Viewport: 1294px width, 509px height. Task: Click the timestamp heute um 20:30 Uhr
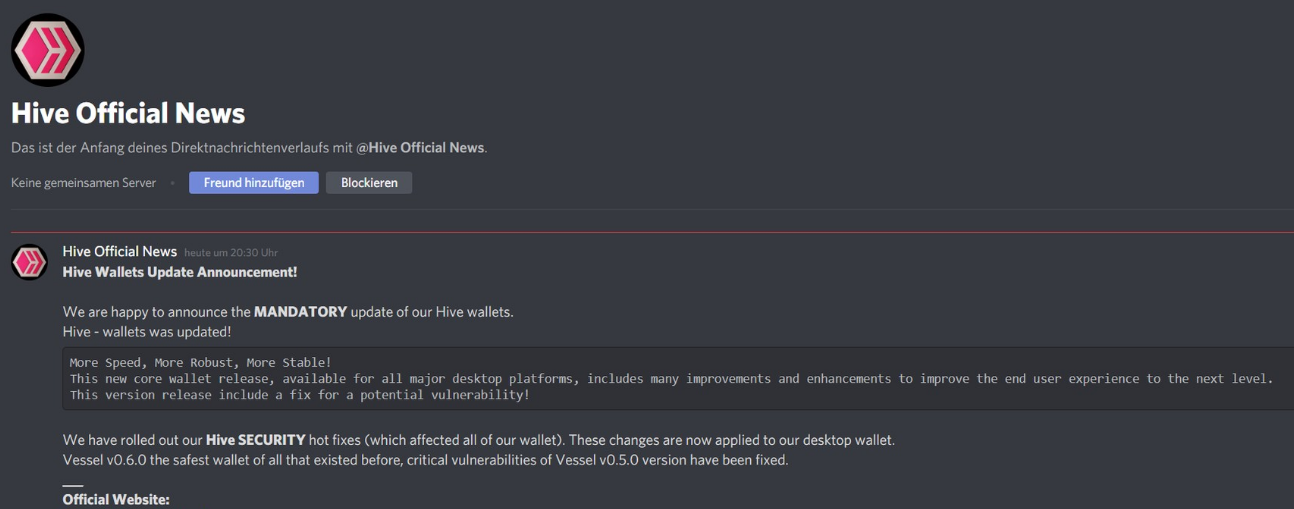(x=231, y=252)
